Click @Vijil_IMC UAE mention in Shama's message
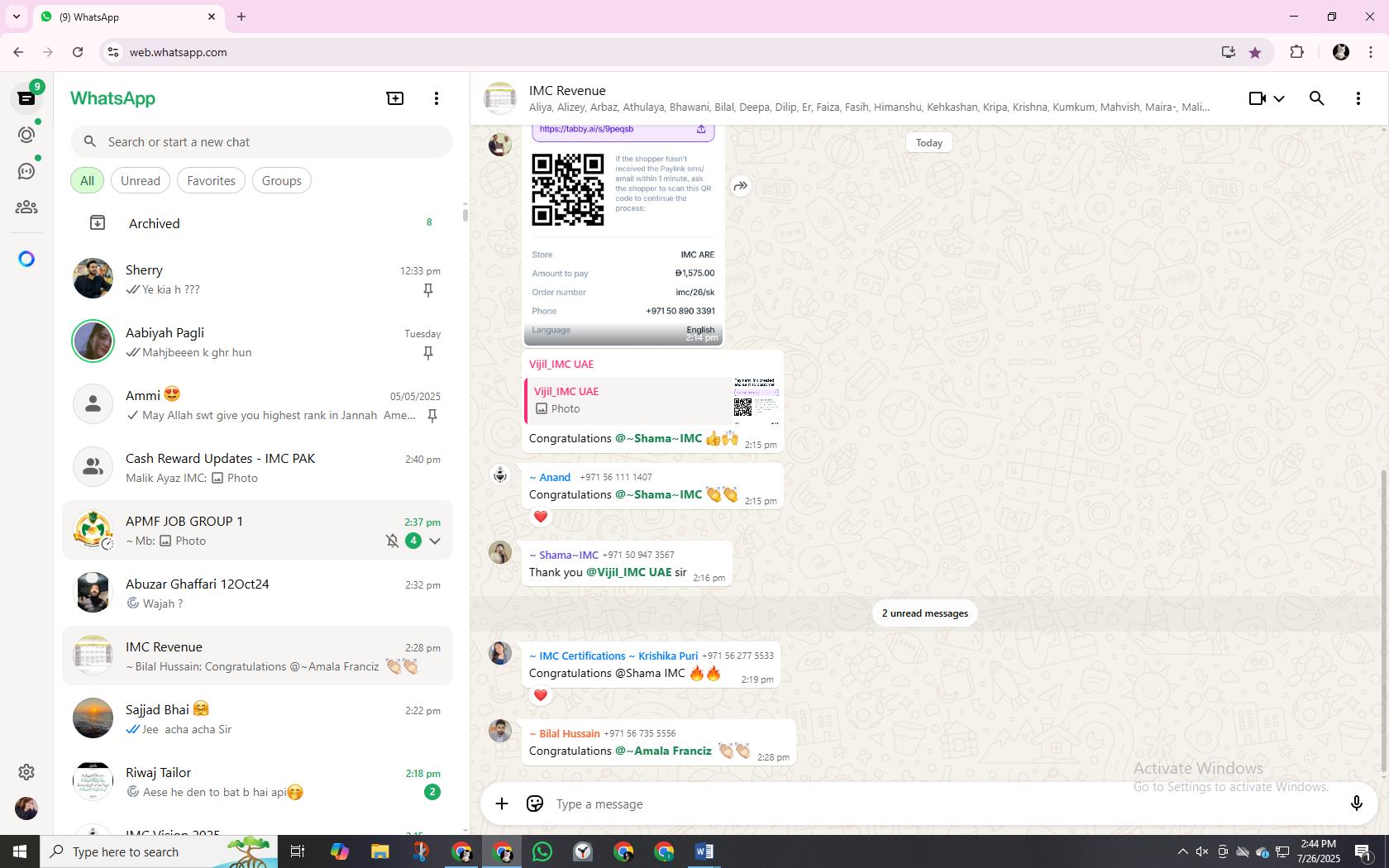1389x868 pixels. point(629,572)
